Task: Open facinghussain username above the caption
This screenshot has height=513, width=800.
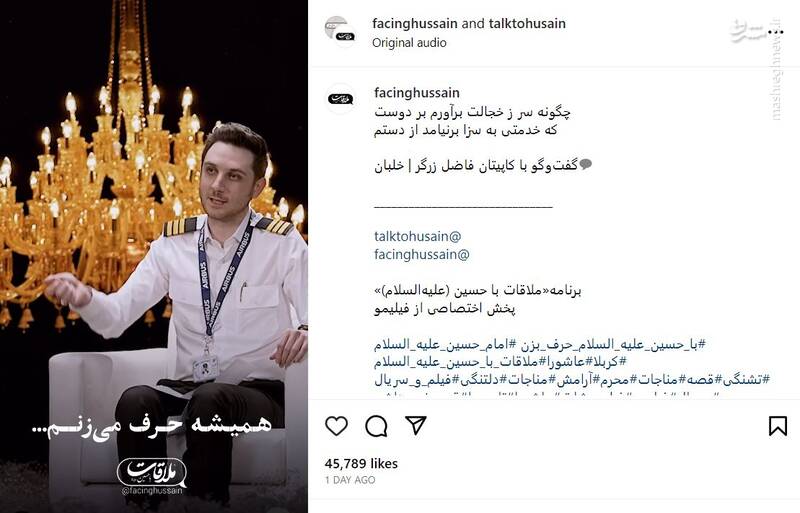Action: coord(417,93)
